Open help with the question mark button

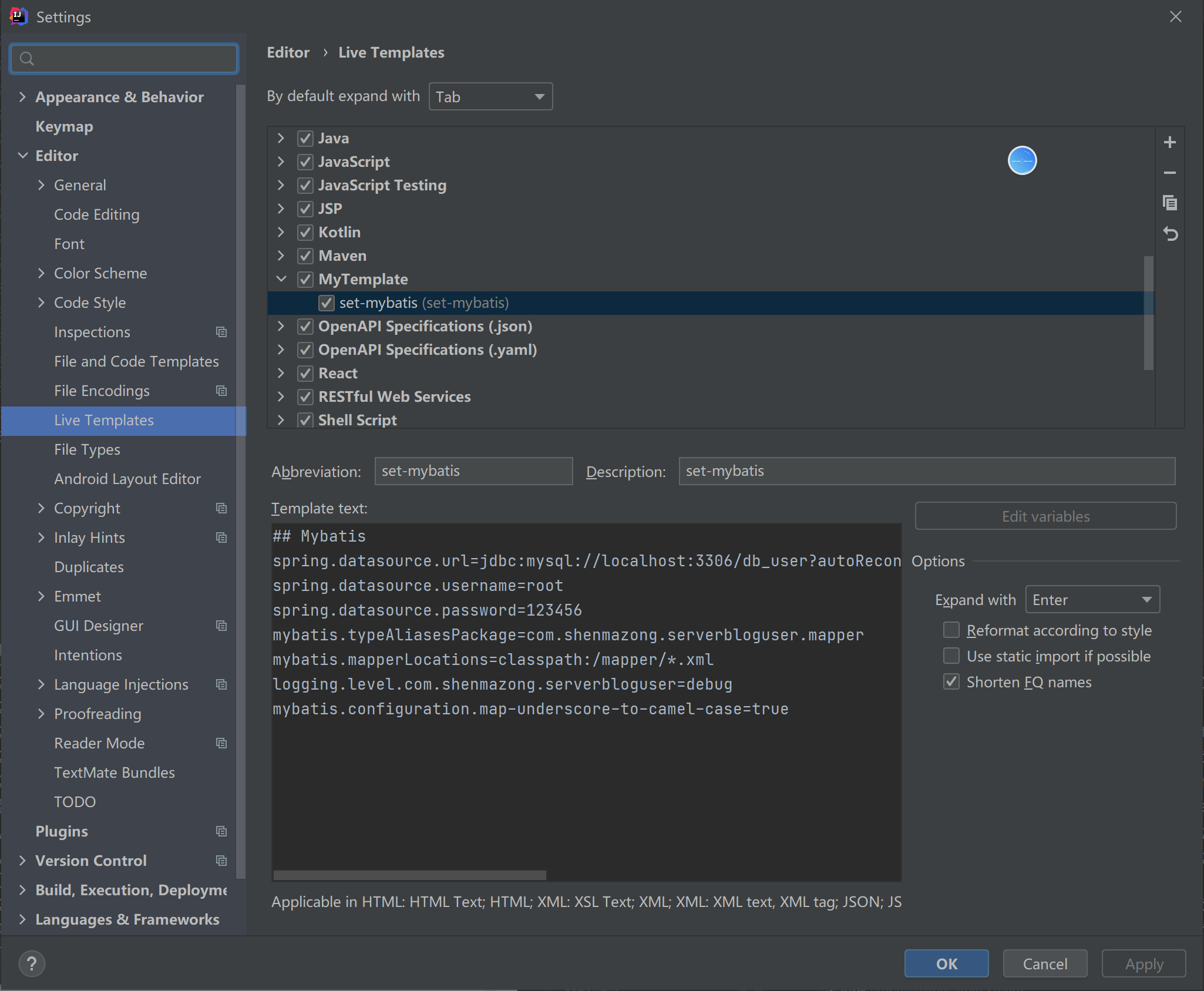[32, 963]
